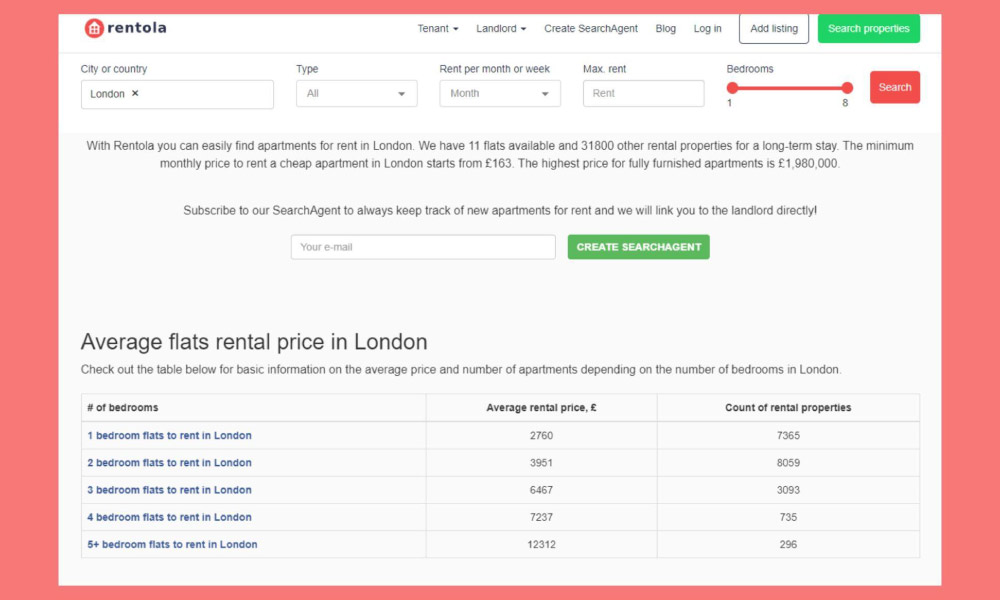1000x600 pixels.
Task: Open 3 bedroom flats to rent link
Action: click(x=170, y=490)
